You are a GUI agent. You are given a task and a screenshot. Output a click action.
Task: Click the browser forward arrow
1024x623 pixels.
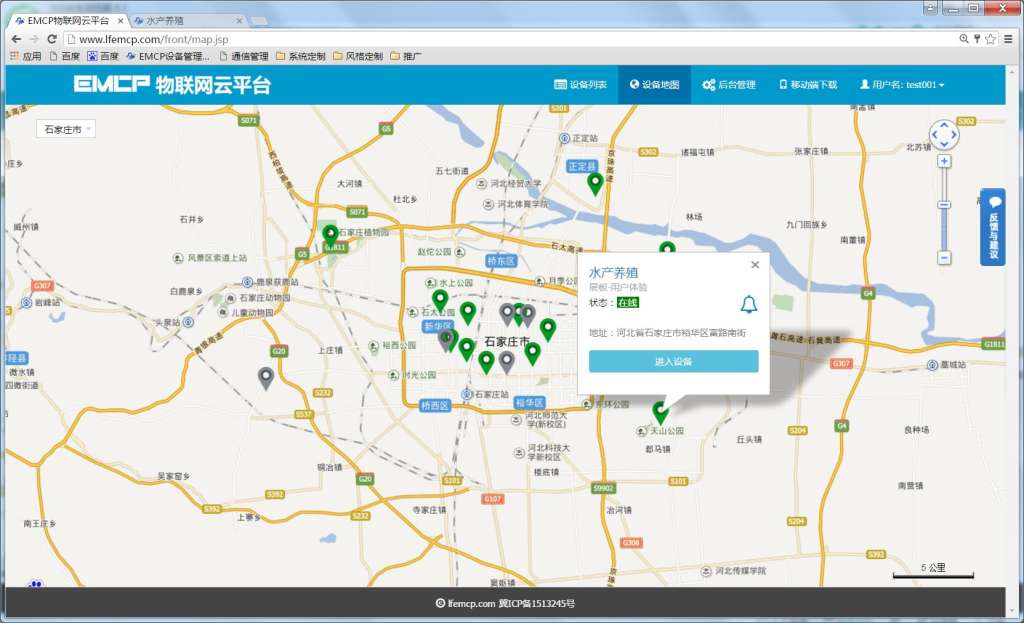[x=34, y=39]
